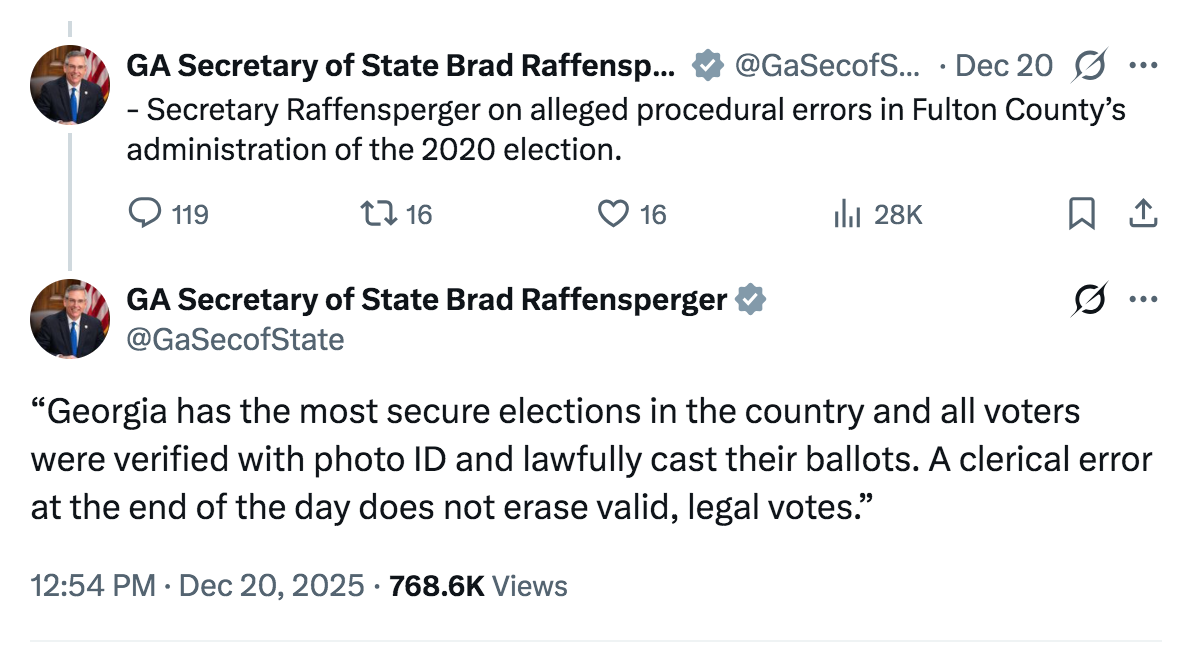This screenshot has width=1190, height=646.
Task: Click the 768.6K Views count
Action: pos(478,585)
